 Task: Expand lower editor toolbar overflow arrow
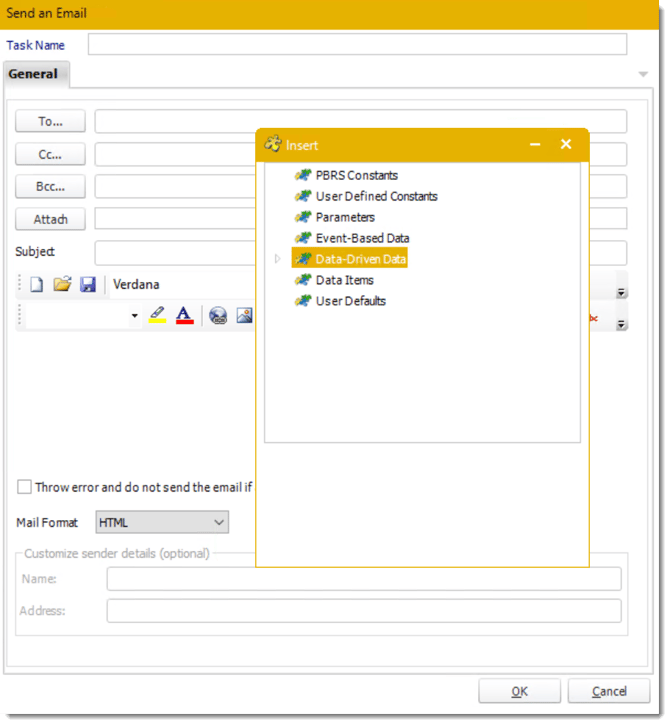[621, 325]
